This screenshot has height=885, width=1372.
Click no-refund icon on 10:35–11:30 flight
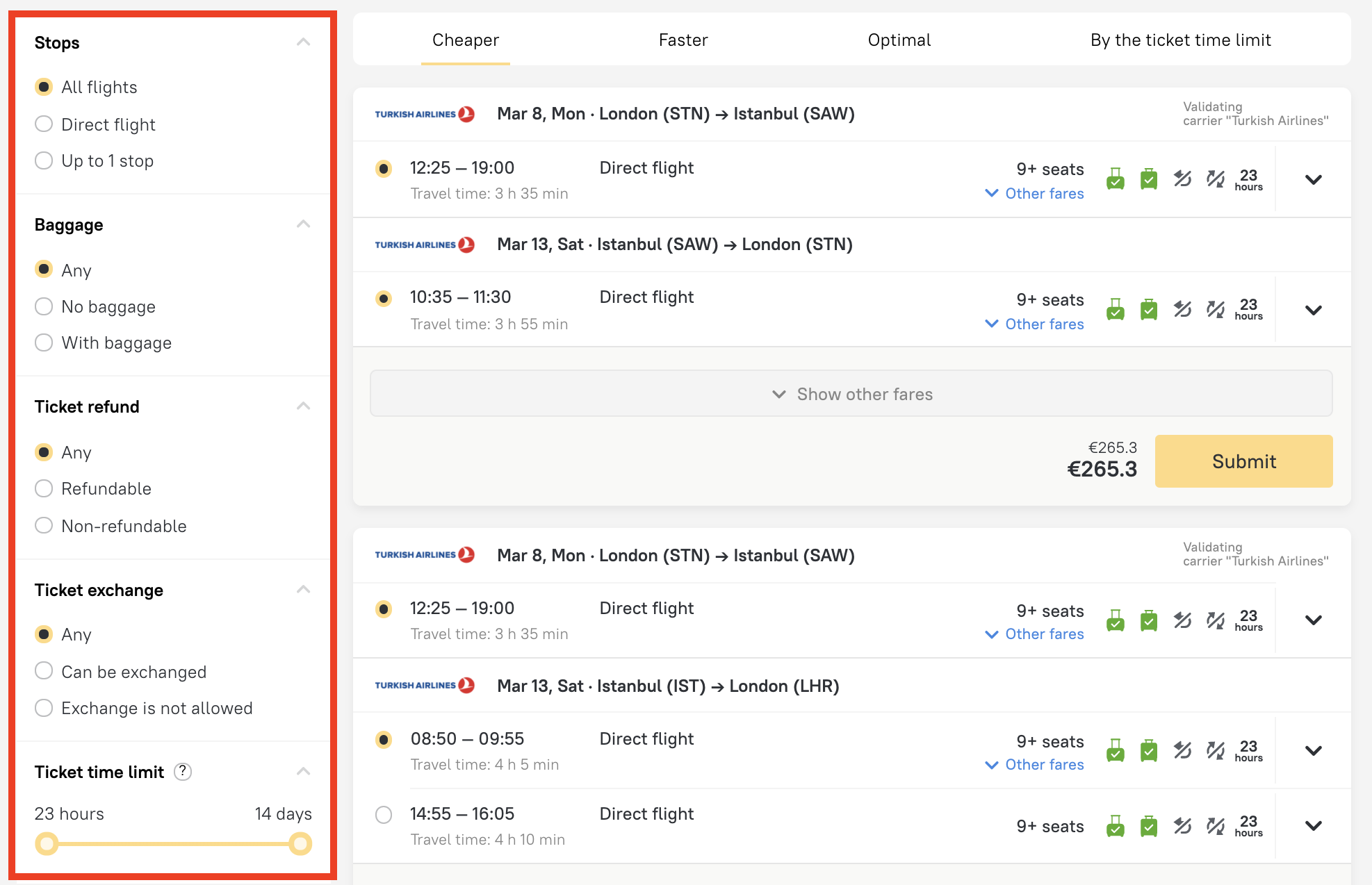(1182, 309)
